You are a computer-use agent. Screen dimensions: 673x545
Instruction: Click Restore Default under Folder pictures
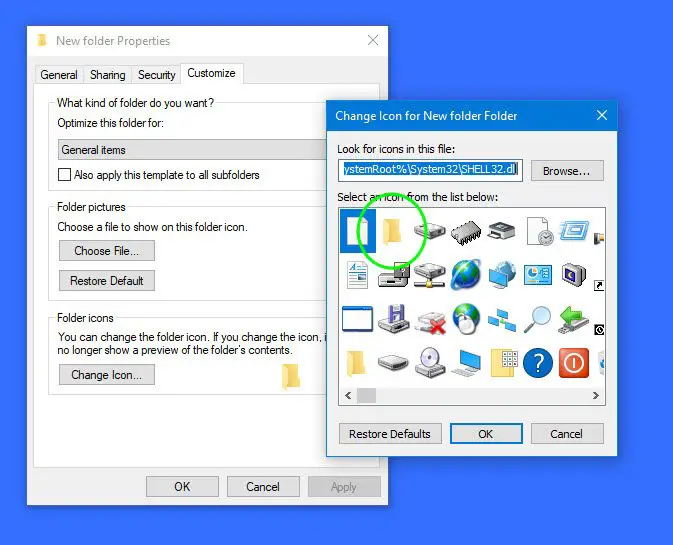click(x=106, y=281)
